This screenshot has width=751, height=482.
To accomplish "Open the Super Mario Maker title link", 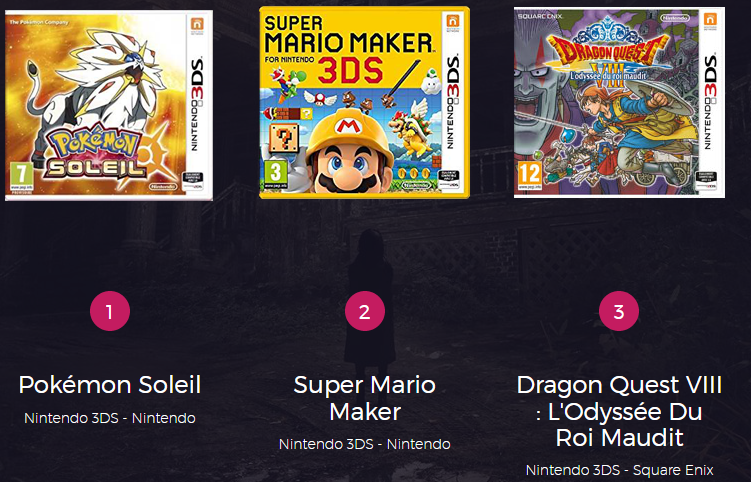I will pos(364,398).
